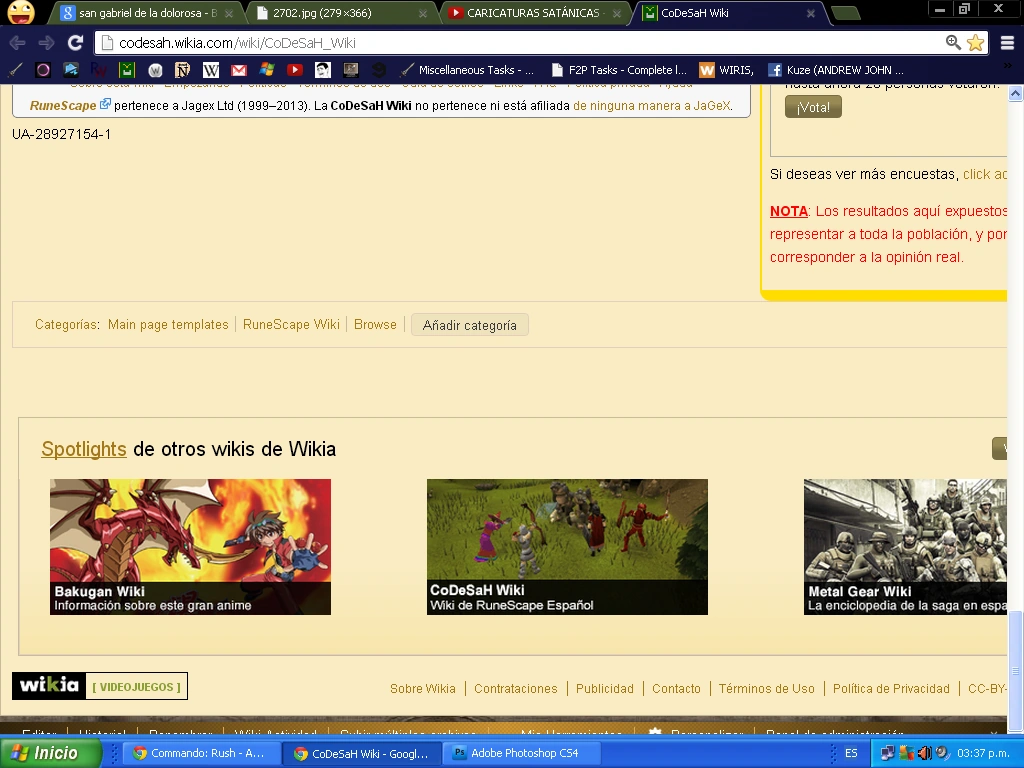Open 'de ninguna manera a JaGeX' link
The image size is (1024, 768).
[652, 106]
